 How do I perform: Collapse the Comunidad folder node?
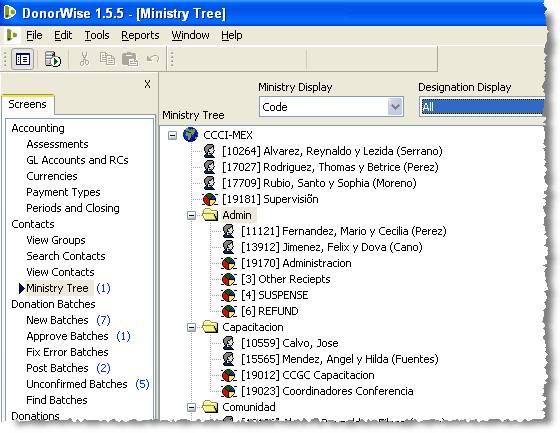pyautogui.click(x=192, y=407)
